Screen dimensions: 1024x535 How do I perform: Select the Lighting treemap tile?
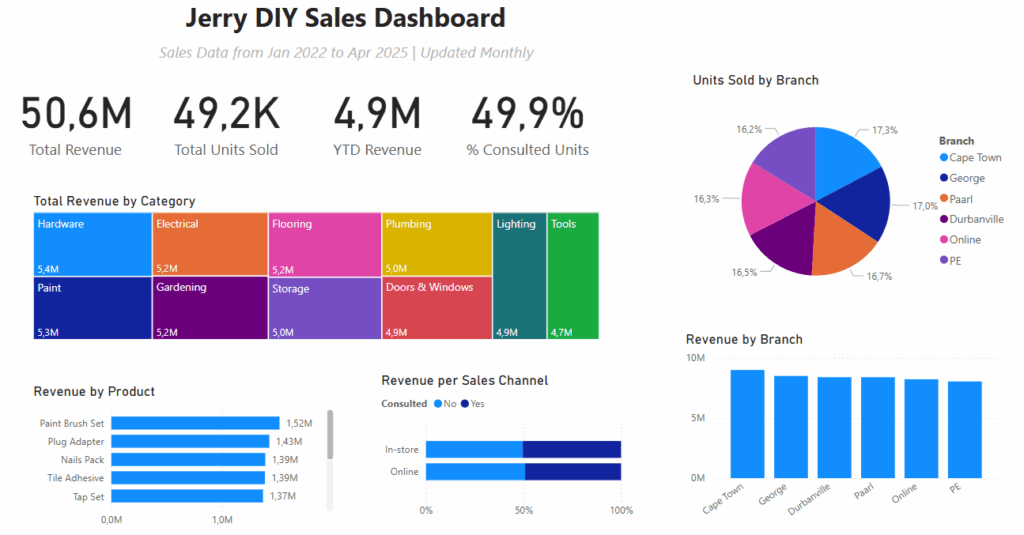pyautogui.click(x=520, y=276)
